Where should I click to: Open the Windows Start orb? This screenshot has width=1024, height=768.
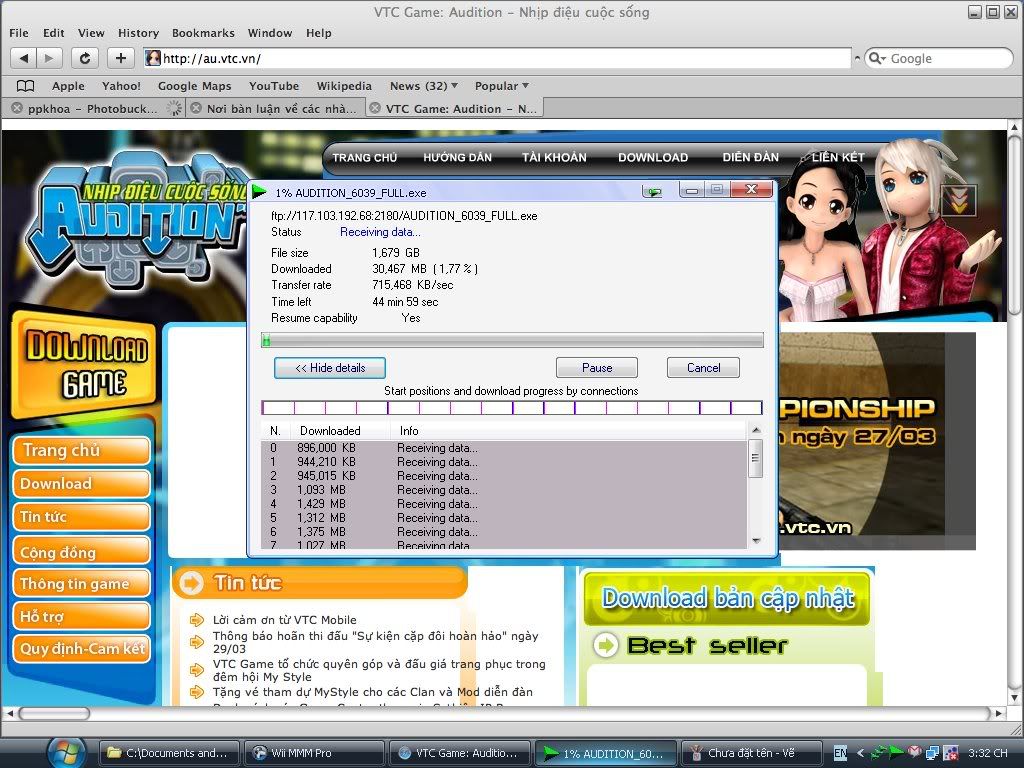point(67,752)
